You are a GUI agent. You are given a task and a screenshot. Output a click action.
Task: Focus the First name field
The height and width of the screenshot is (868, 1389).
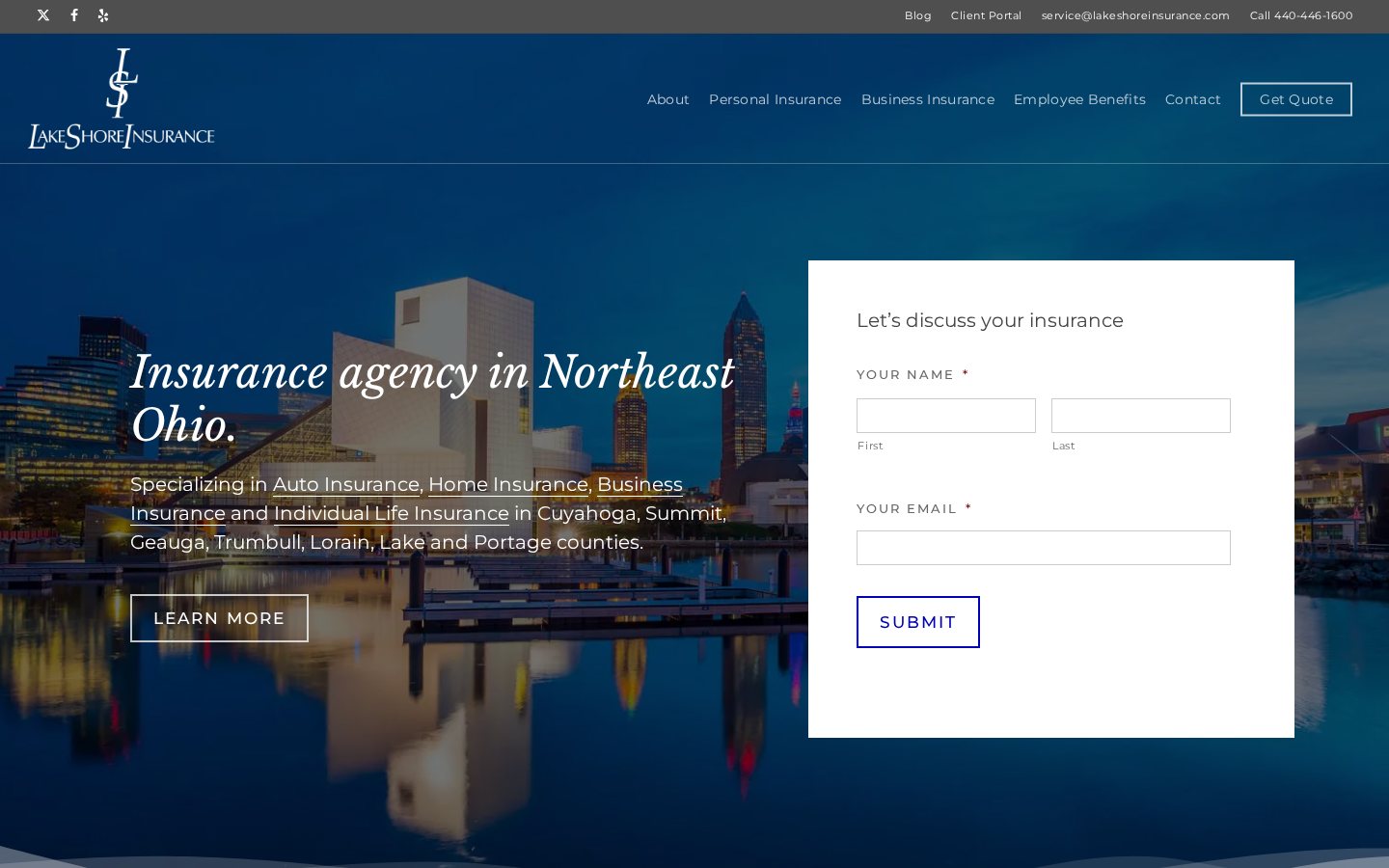pyautogui.click(x=946, y=416)
